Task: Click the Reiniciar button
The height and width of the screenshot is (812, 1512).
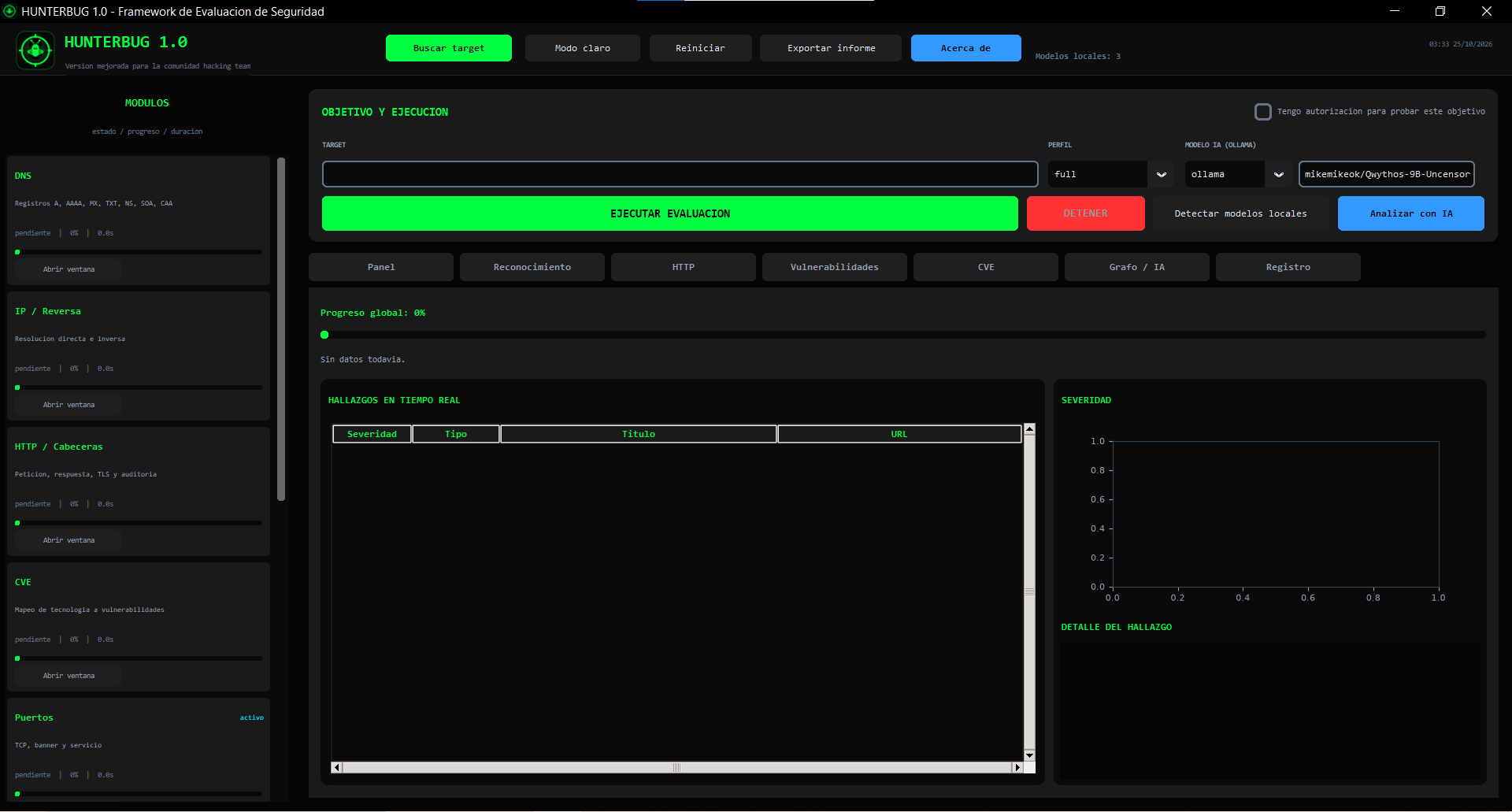Action: click(x=701, y=48)
